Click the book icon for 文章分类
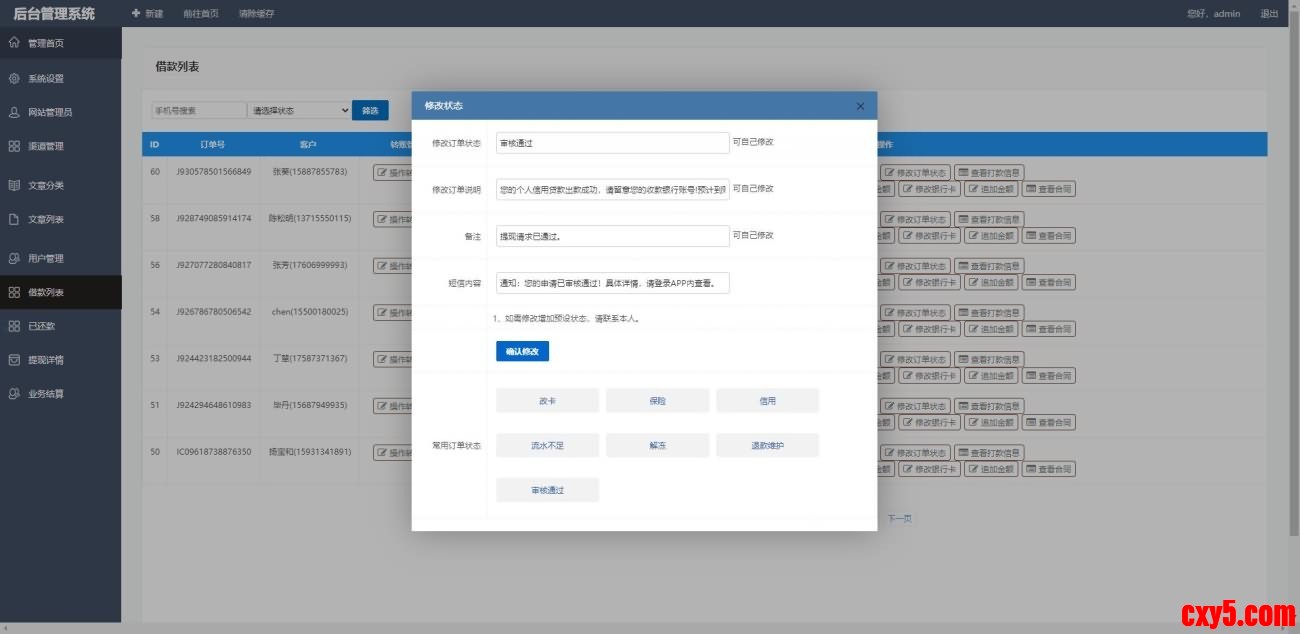 point(14,185)
